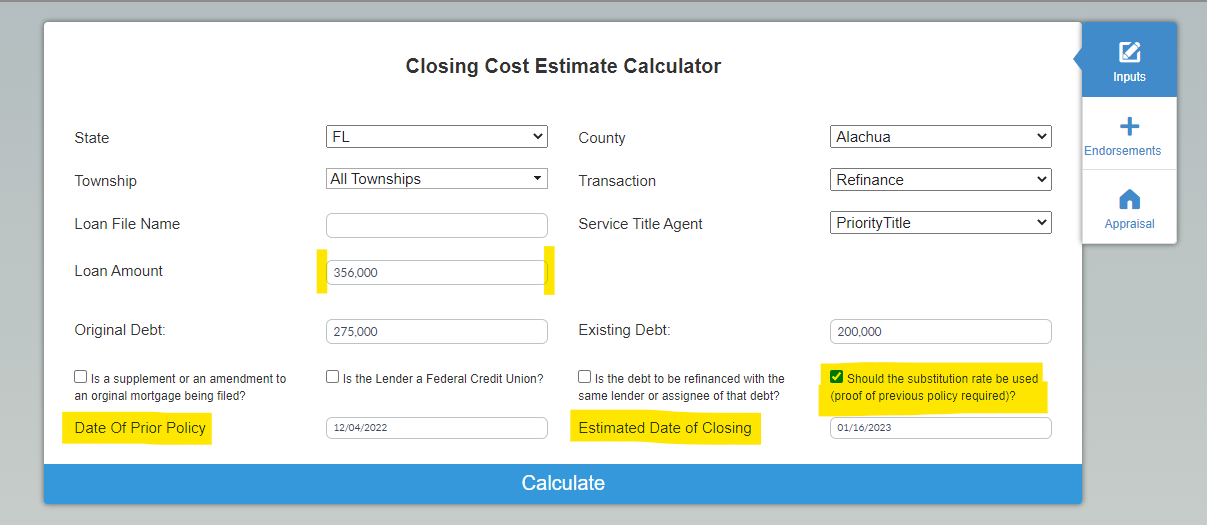Check refinanced with same lender checkbox
The image size is (1207, 525).
[585, 377]
